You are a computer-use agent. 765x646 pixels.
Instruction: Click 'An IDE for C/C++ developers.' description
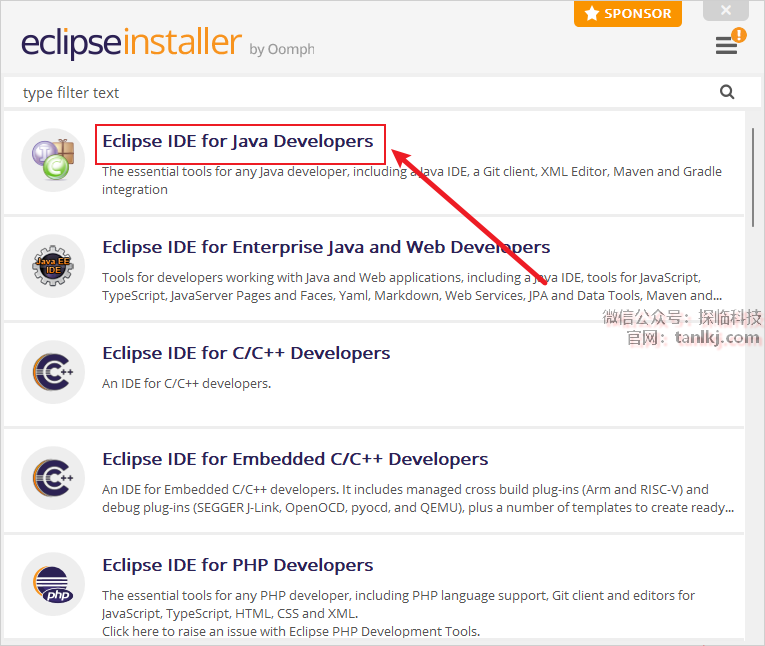[186, 384]
